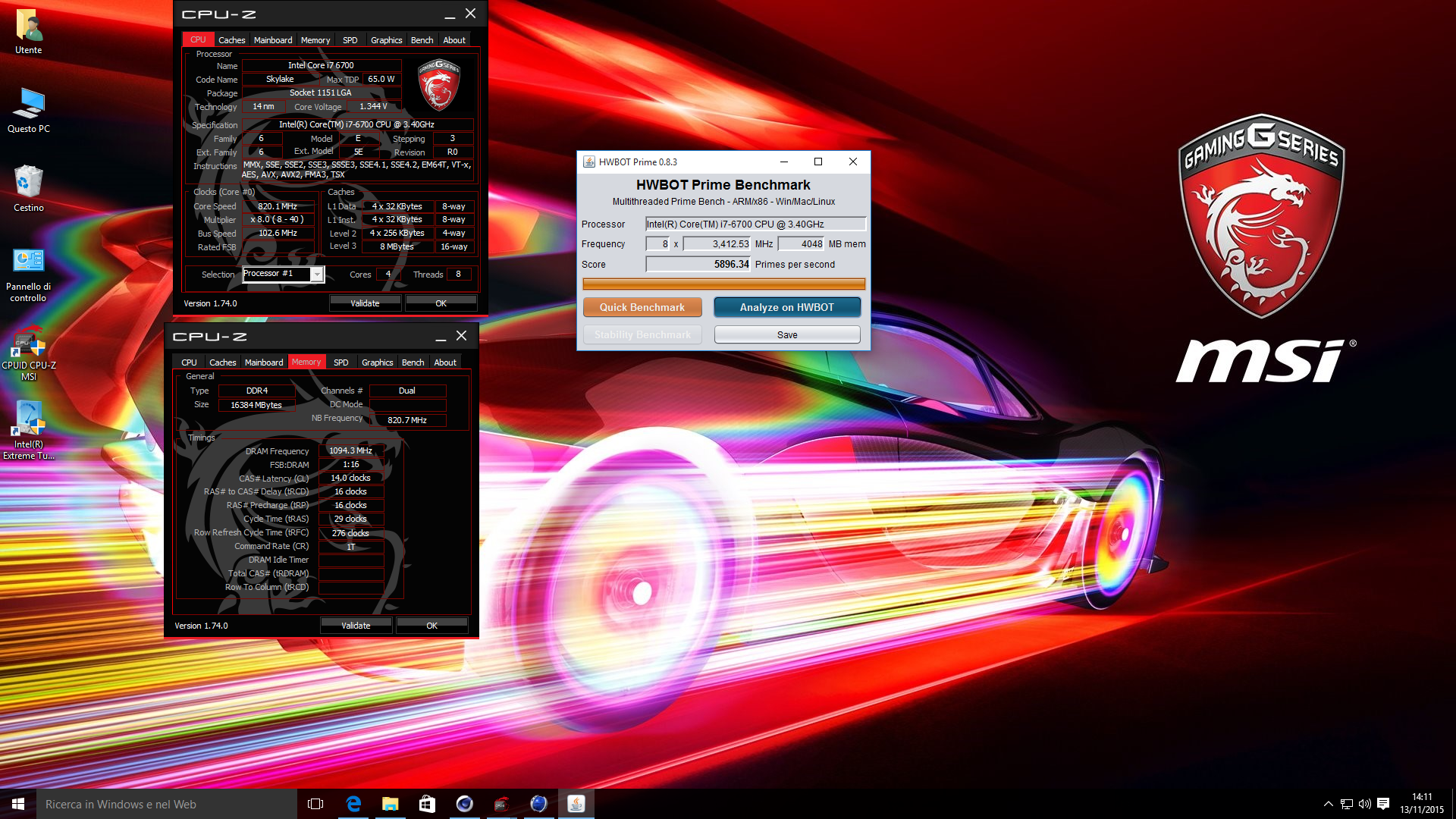Click OK in bottom CPU-Z Memory window
The image size is (1456, 819).
point(431,626)
